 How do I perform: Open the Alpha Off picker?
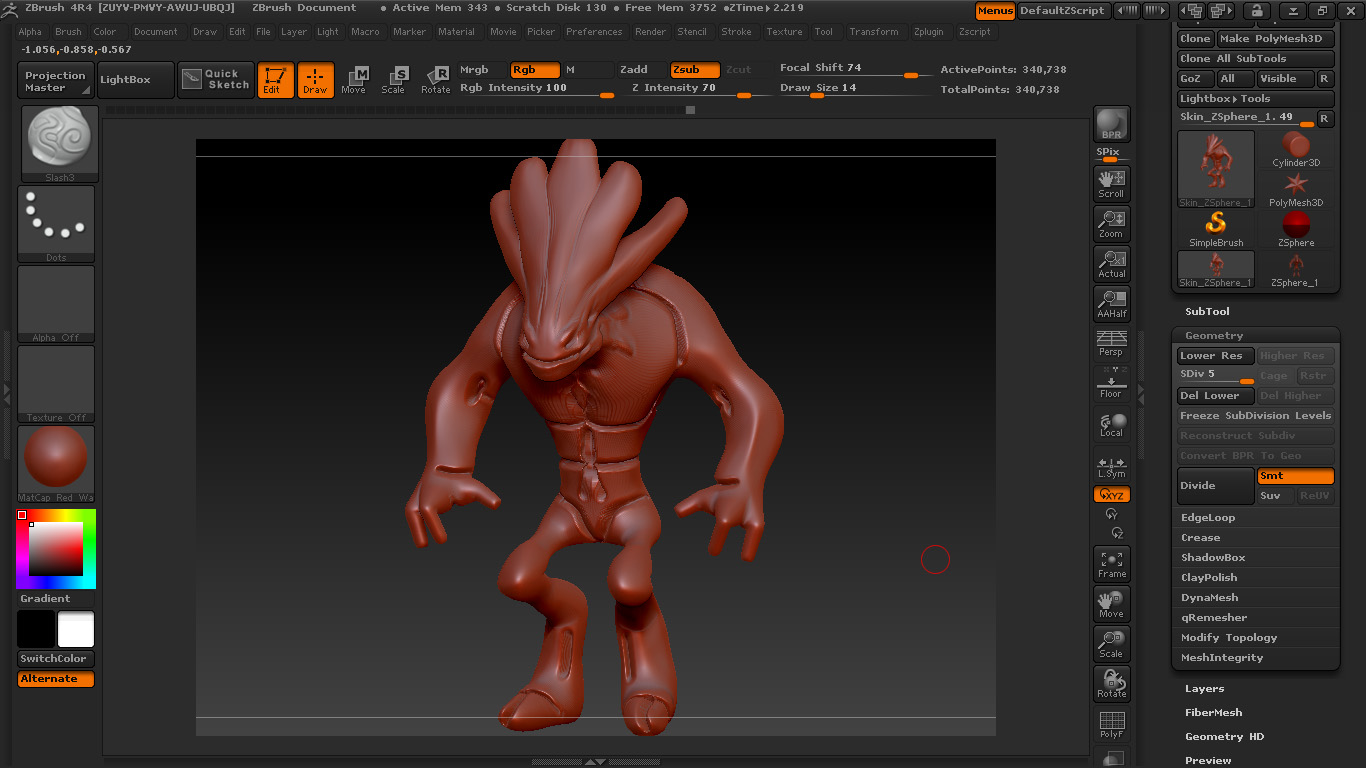tap(56, 304)
